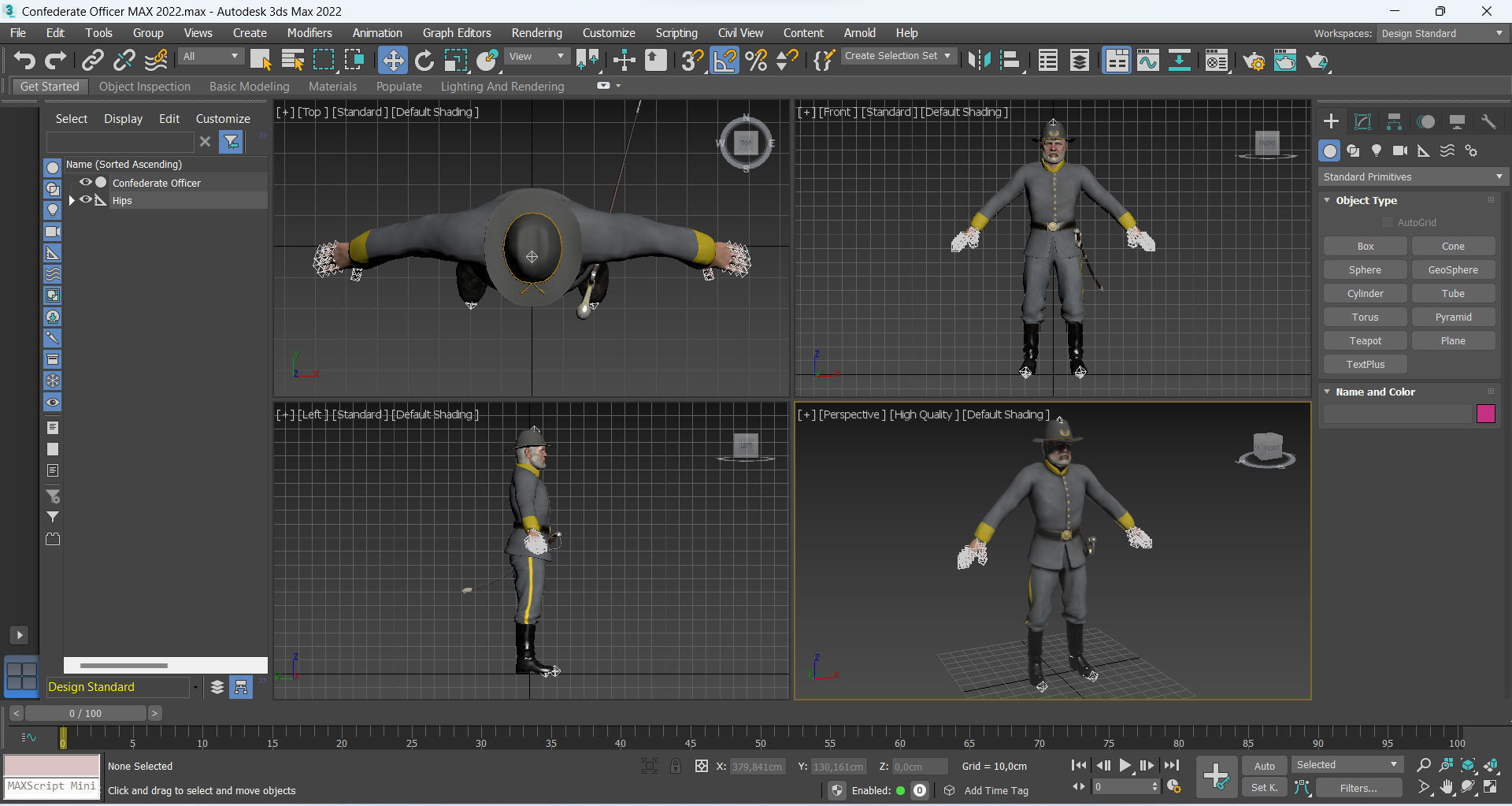Click the Top viewport ViewCube
The height and width of the screenshot is (806, 1512).
click(x=746, y=143)
